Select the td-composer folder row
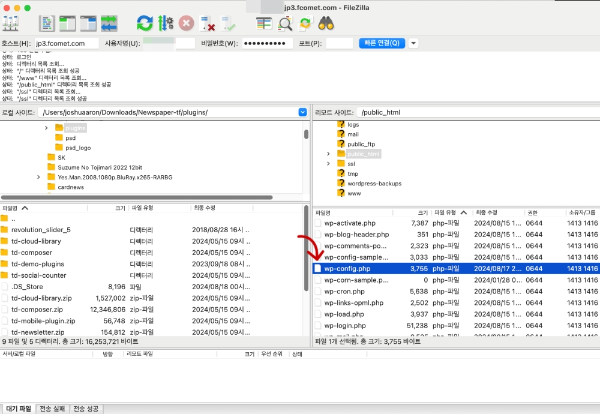 pyautogui.click(x=152, y=253)
